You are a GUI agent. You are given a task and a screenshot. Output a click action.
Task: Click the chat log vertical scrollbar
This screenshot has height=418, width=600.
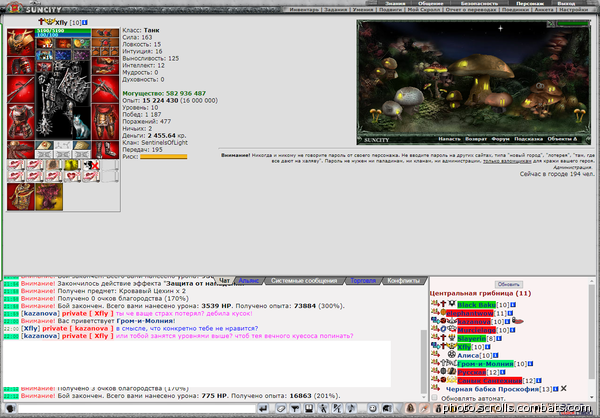(424, 362)
